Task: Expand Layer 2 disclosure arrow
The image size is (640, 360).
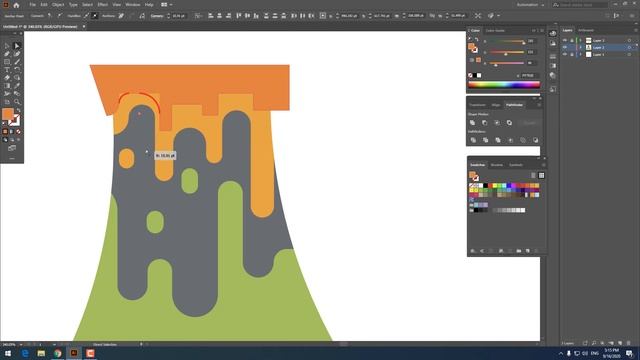Action: pyautogui.click(x=581, y=47)
